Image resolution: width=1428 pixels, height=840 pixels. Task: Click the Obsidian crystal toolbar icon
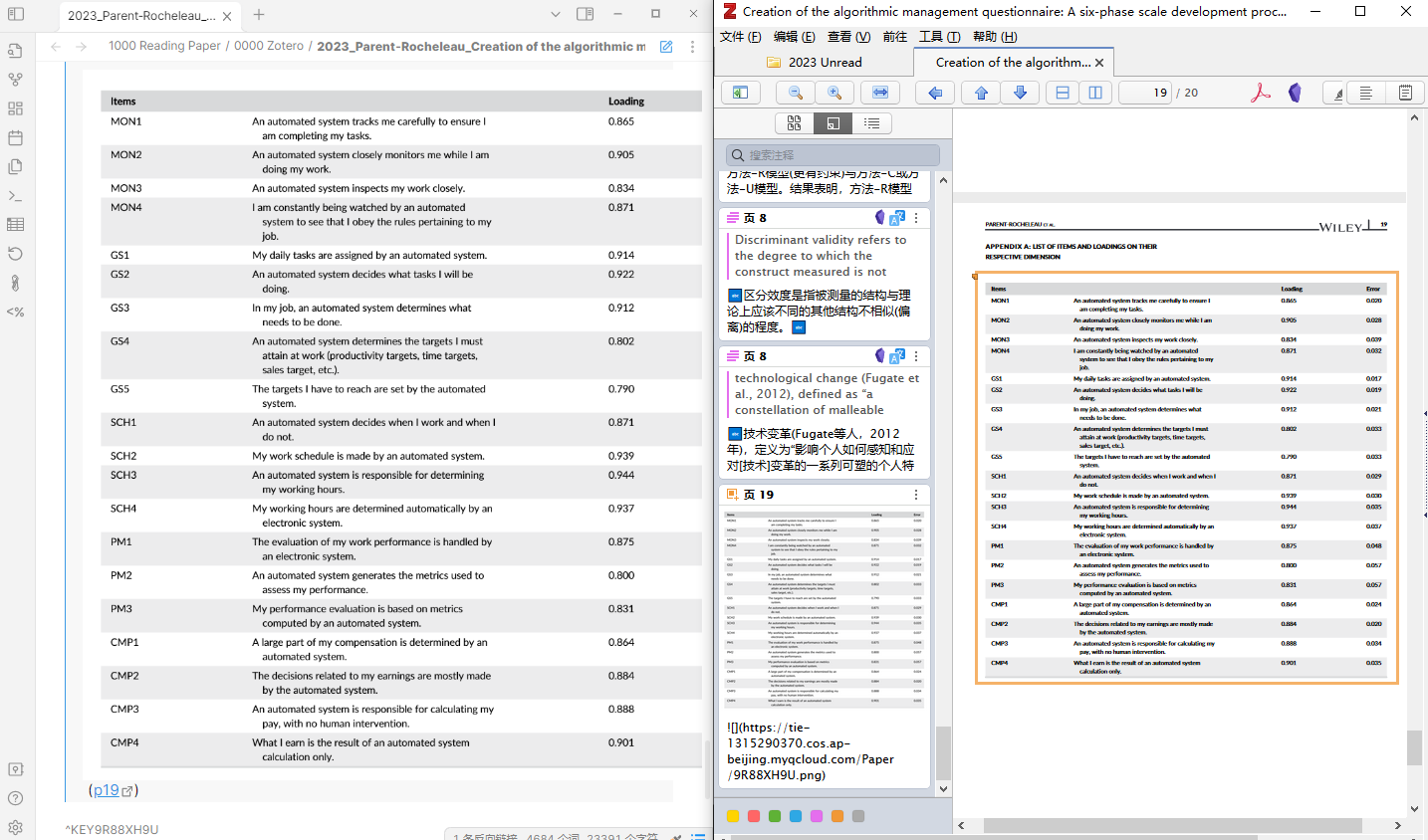point(1295,93)
